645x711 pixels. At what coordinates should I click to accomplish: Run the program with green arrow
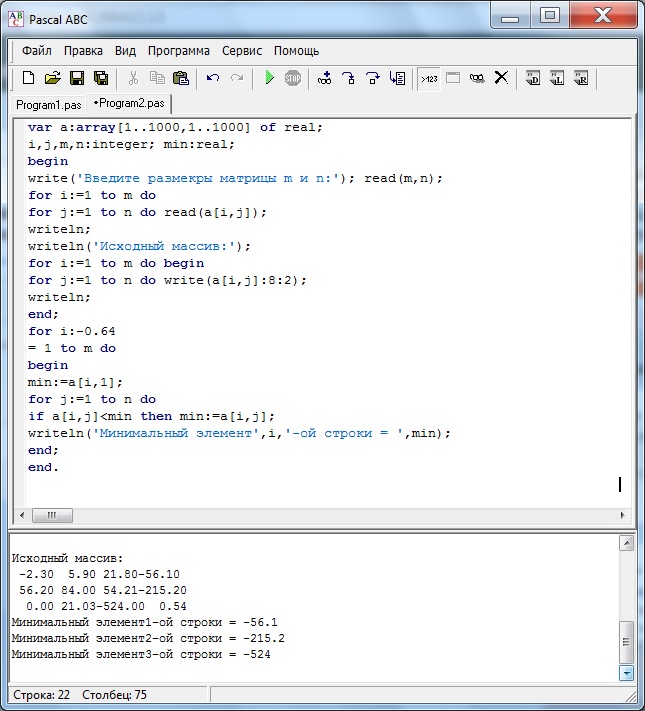[x=269, y=78]
